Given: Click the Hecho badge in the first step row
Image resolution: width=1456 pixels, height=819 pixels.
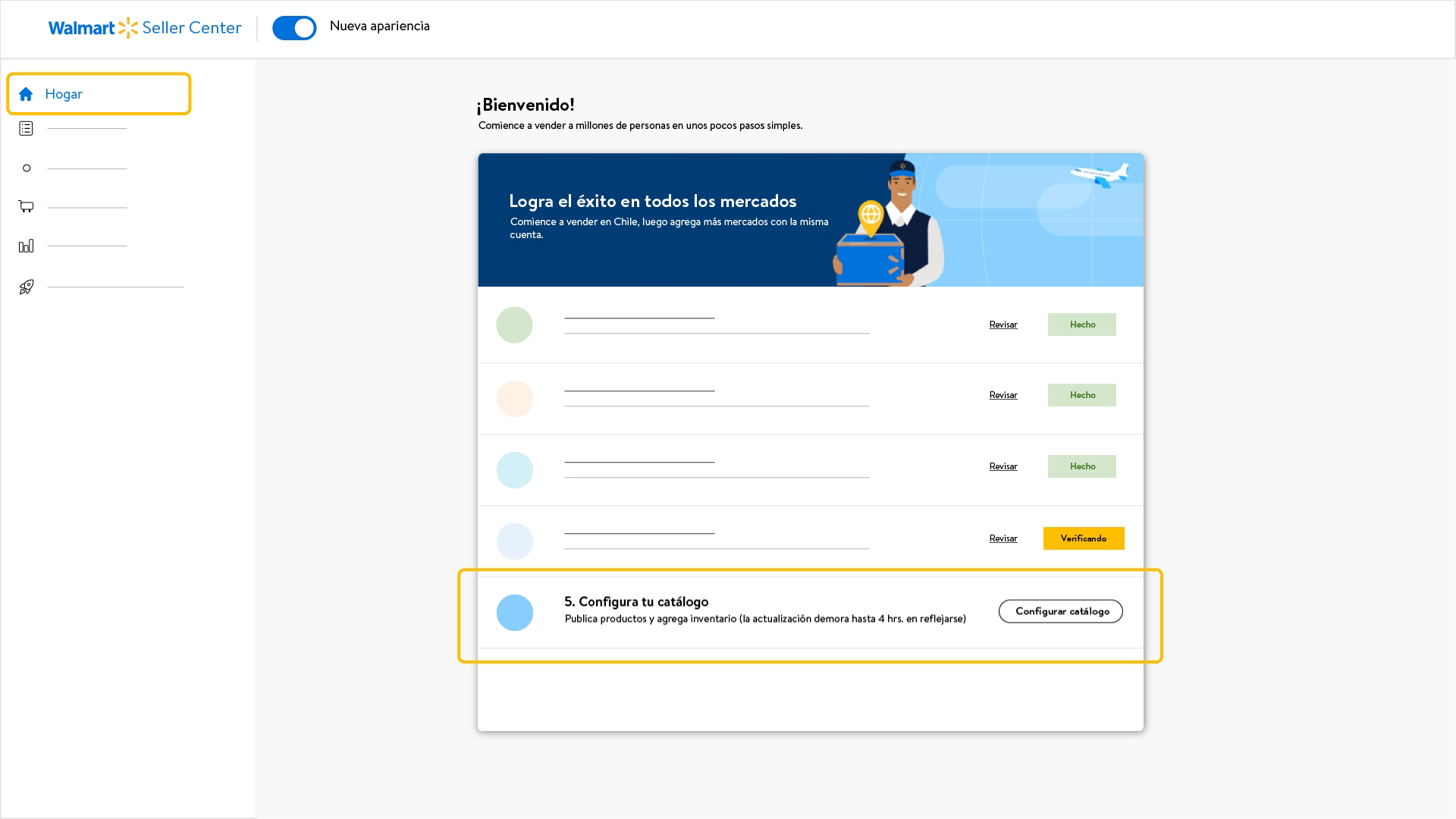Looking at the screenshot, I should pos(1082,325).
